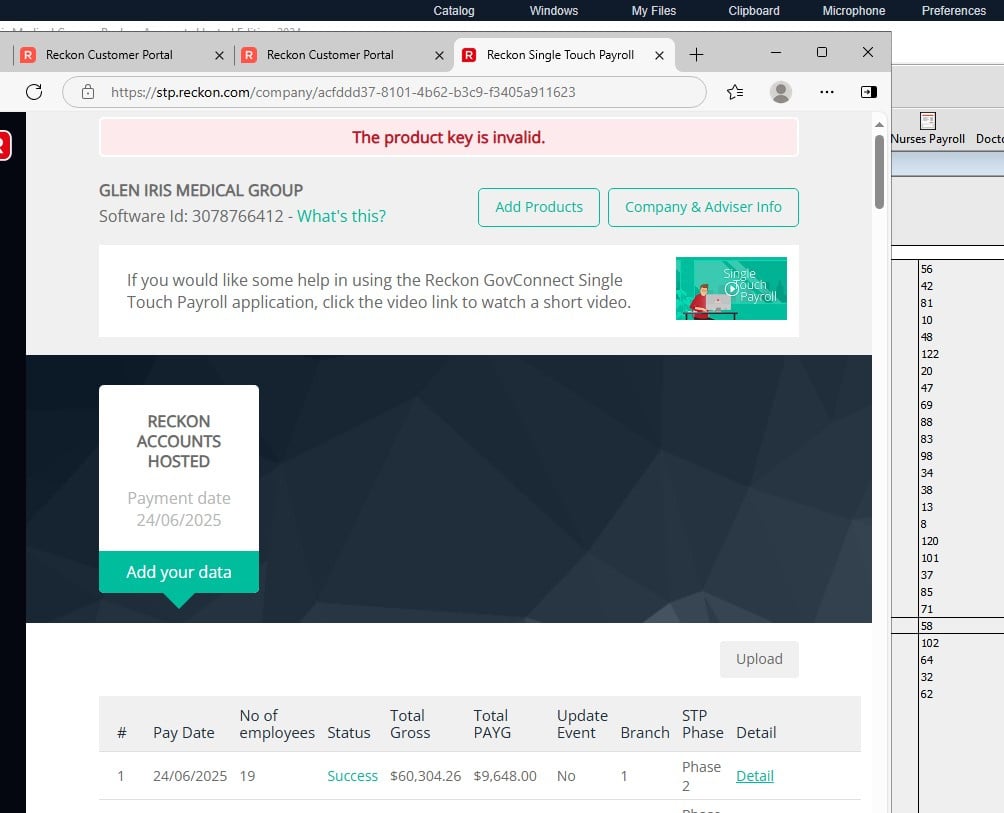This screenshot has height=813, width=1004.
Task: Click the browser refresh icon
Action: (x=34, y=92)
